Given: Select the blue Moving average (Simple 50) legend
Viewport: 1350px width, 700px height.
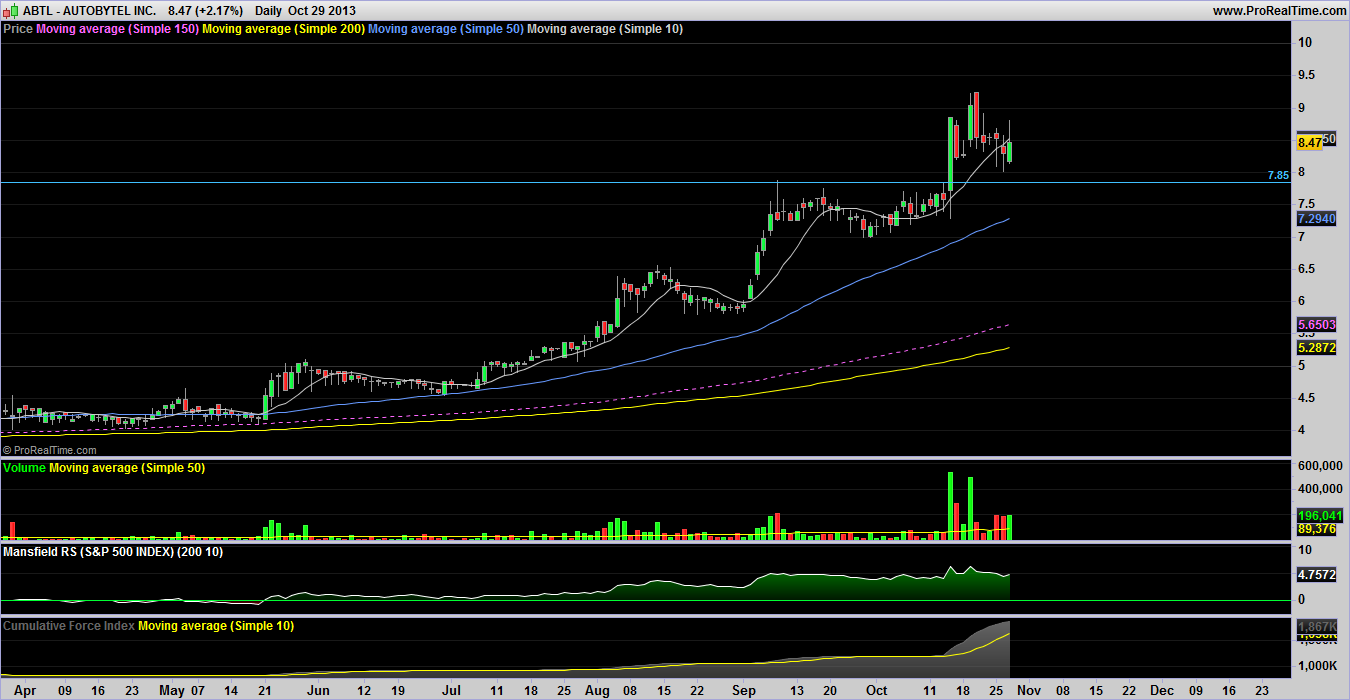Looking at the screenshot, I should click(445, 29).
